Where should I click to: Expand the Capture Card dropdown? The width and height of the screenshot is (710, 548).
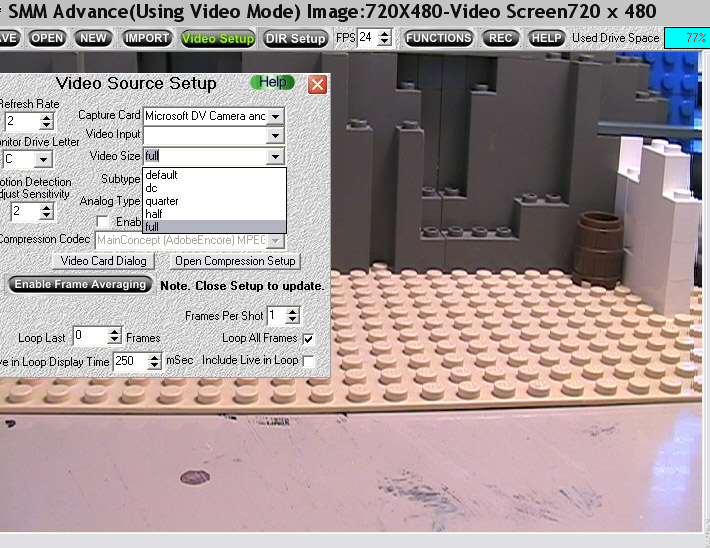pos(275,116)
